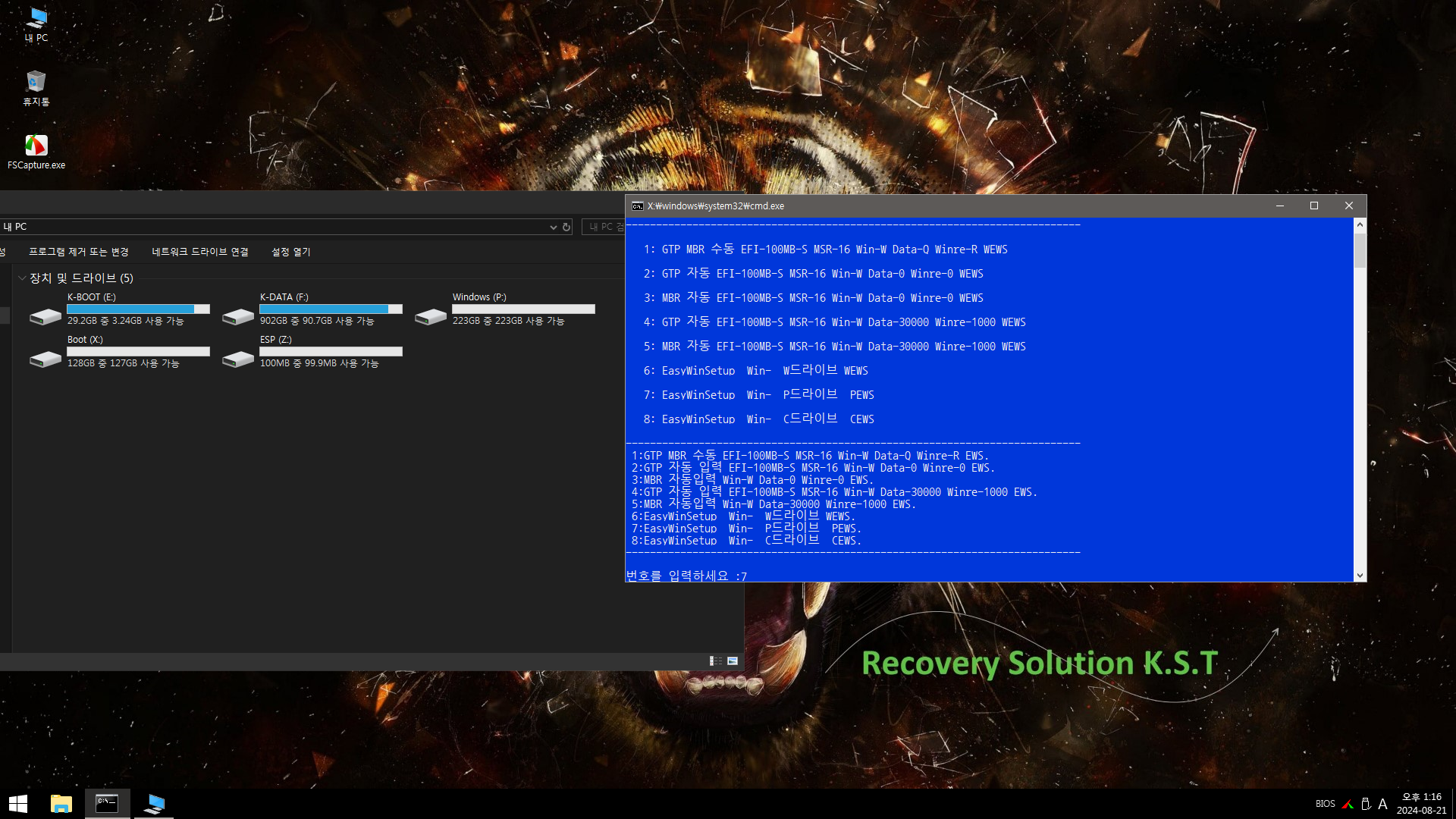Viewport: 1456px width, 819px height.
Task: Select the Windows (P:) drive icon
Action: click(x=431, y=315)
